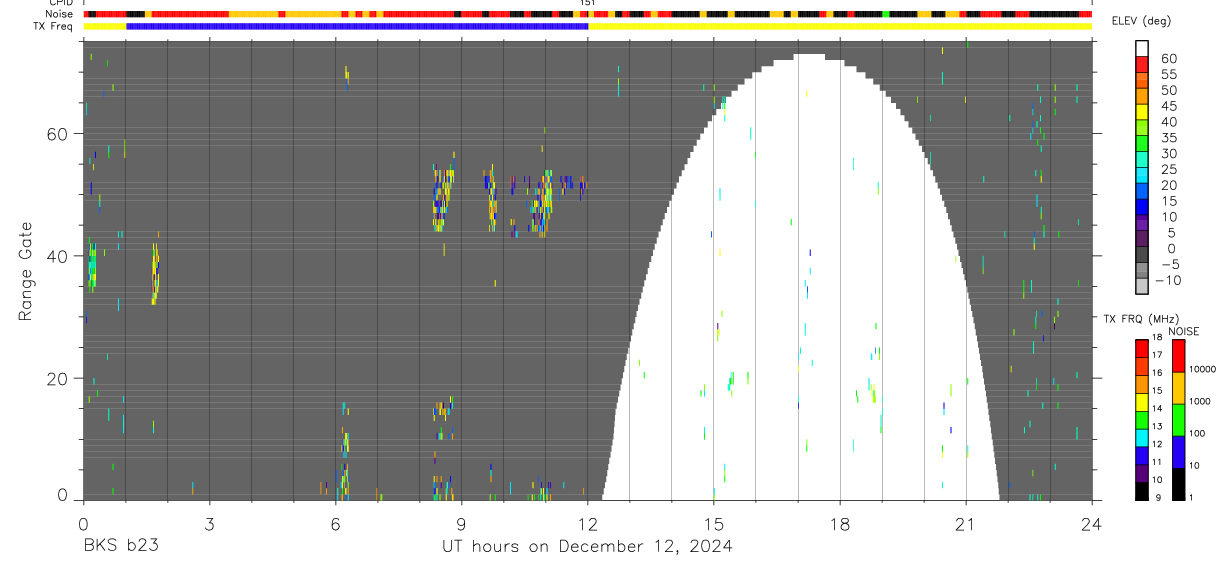This screenshot has height=567, width=1228.
Task: Click the 'UT hours on December 12, 2024' label
Action: (x=588, y=546)
